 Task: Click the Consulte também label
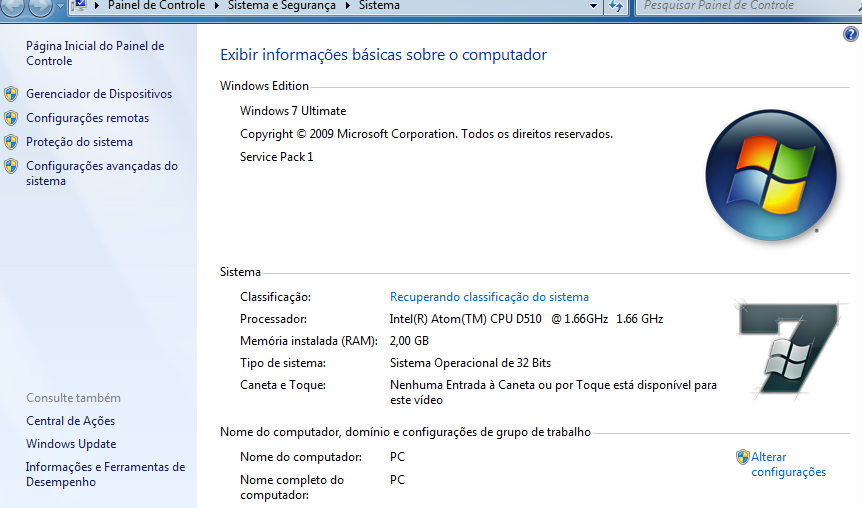tap(73, 398)
